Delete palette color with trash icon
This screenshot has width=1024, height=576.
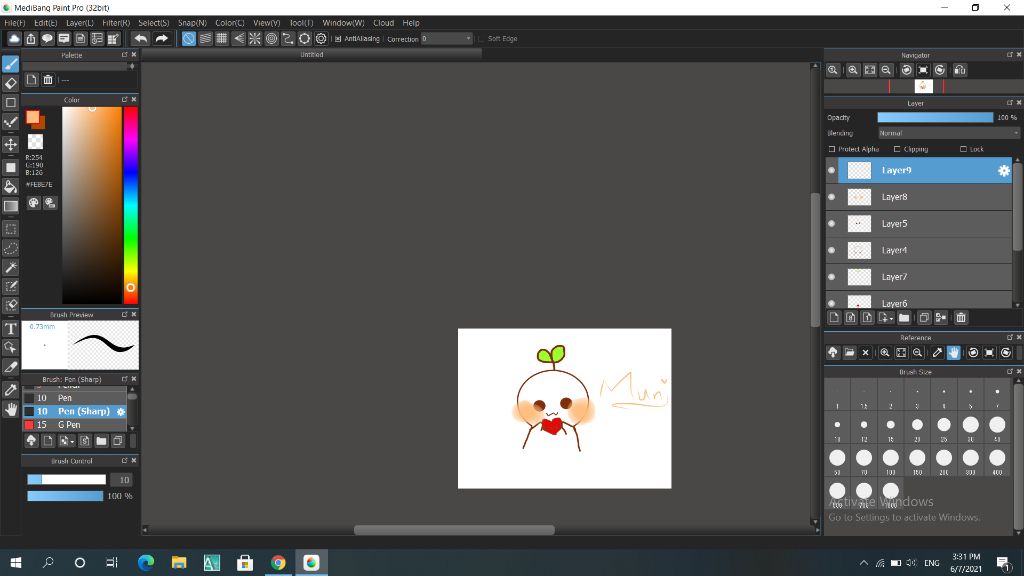click(48, 80)
